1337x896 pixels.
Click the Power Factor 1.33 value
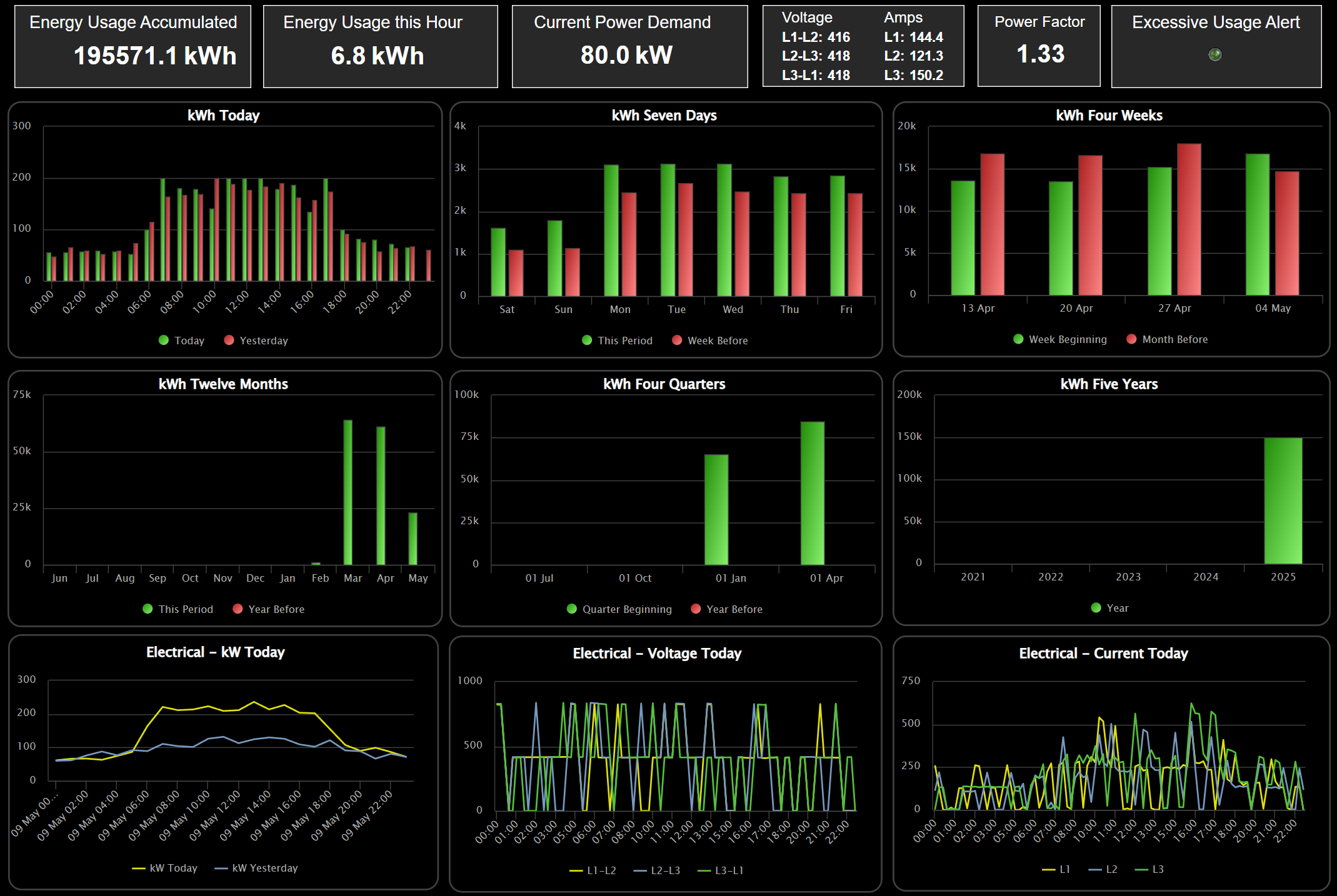point(1040,54)
